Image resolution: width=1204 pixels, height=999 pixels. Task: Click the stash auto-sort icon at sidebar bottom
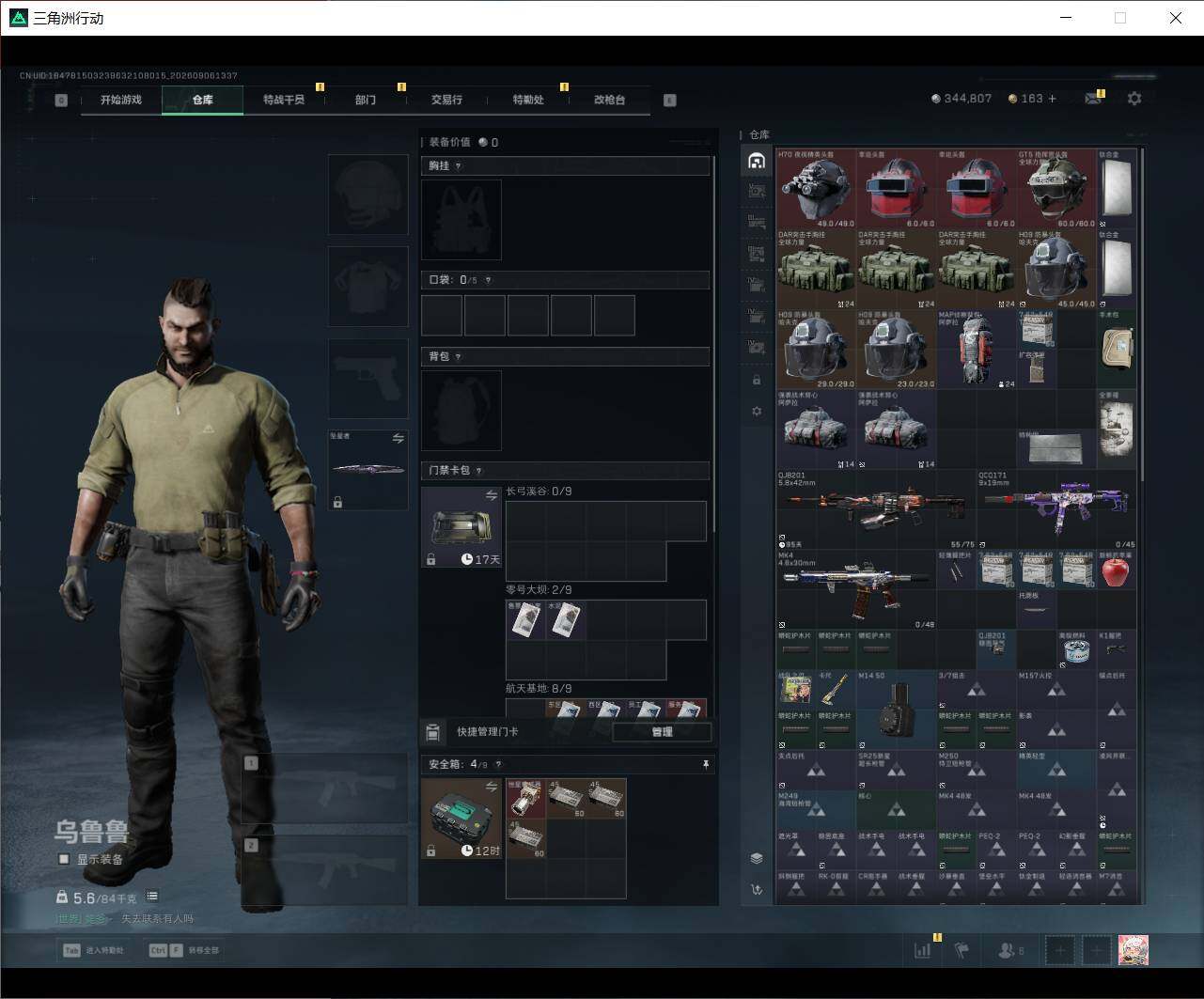[757, 889]
